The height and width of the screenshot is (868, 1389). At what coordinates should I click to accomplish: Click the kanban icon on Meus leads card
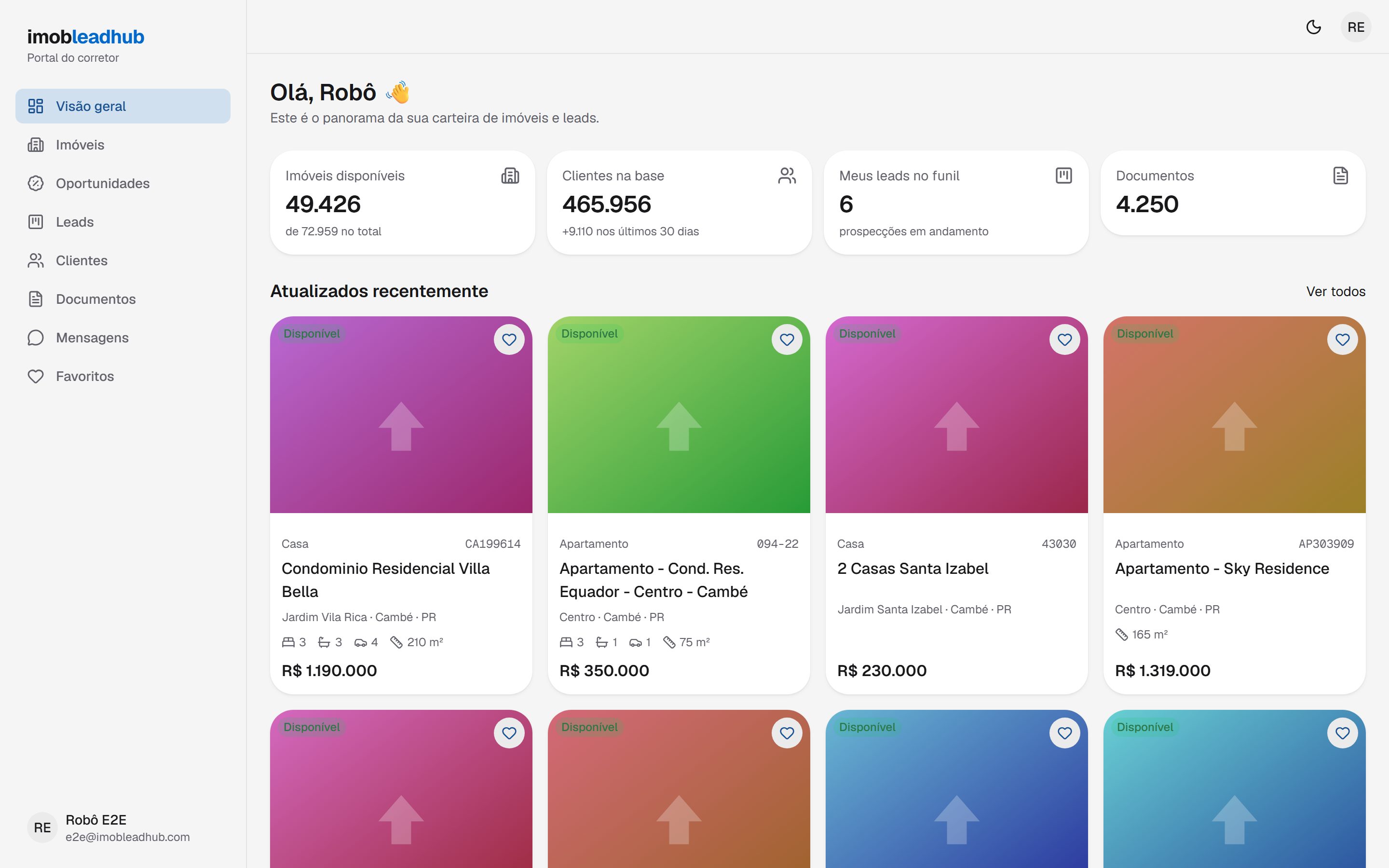[x=1063, y=176]
